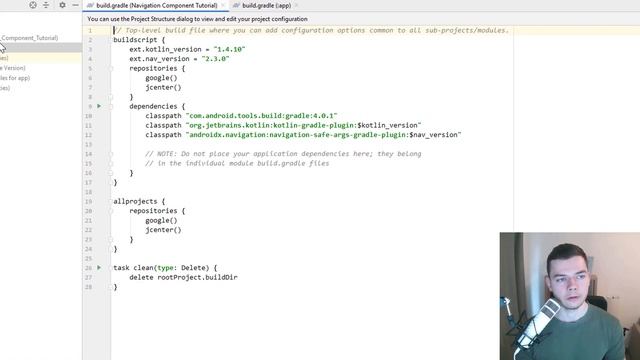640x360 pixels.
Task: Click the kotlin-gradle-plugin classpath line
Action: pos(283,125)
